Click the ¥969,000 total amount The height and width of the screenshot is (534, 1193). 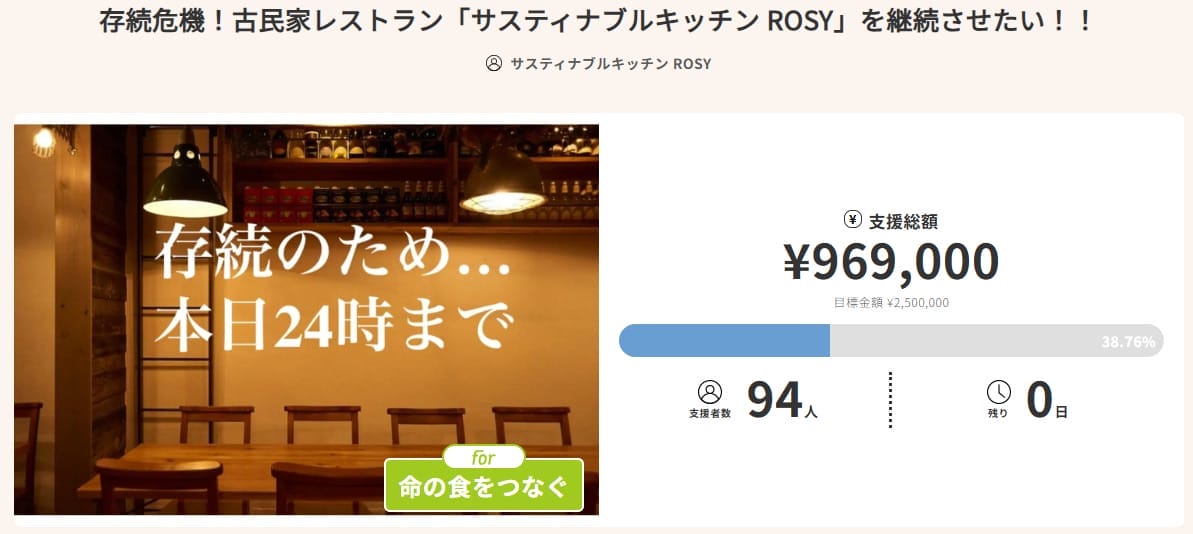[891, 262]
